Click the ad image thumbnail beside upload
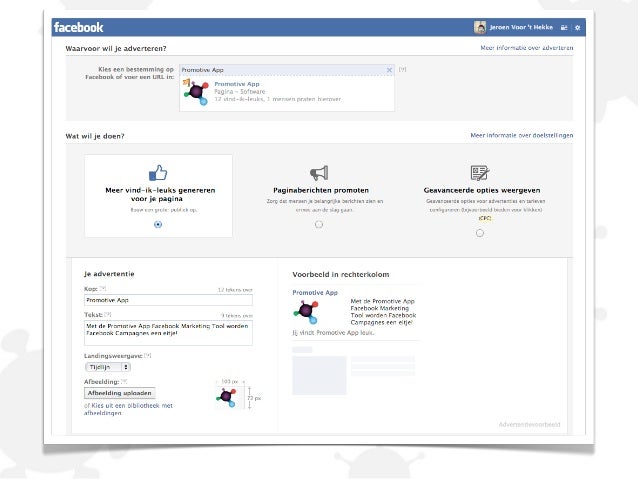Image resolution: width=638 pixels, height=479 pixels. coord(226,398)
